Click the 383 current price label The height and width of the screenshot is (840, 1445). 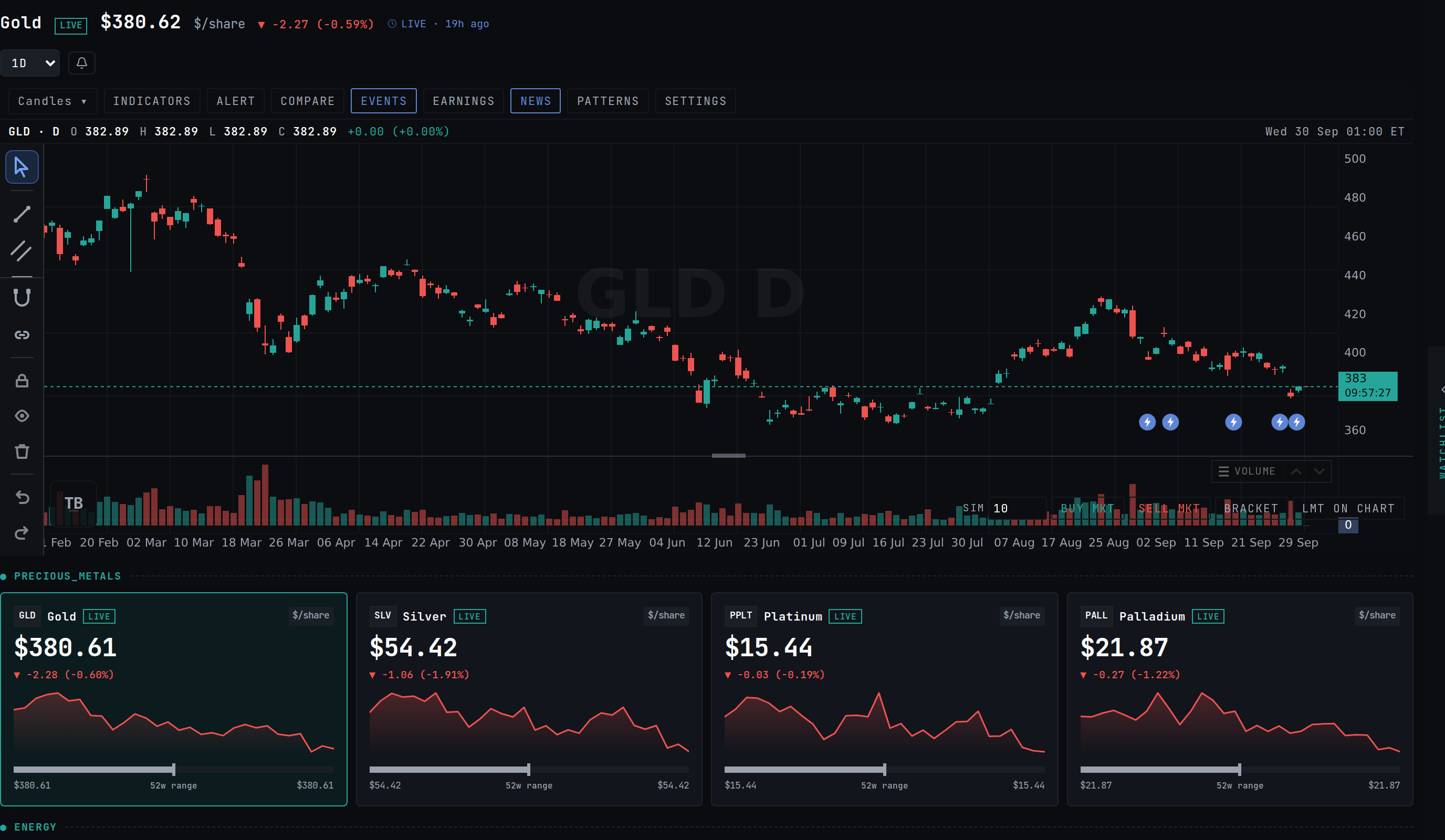pyautogui.click(x=1368, y=386)
